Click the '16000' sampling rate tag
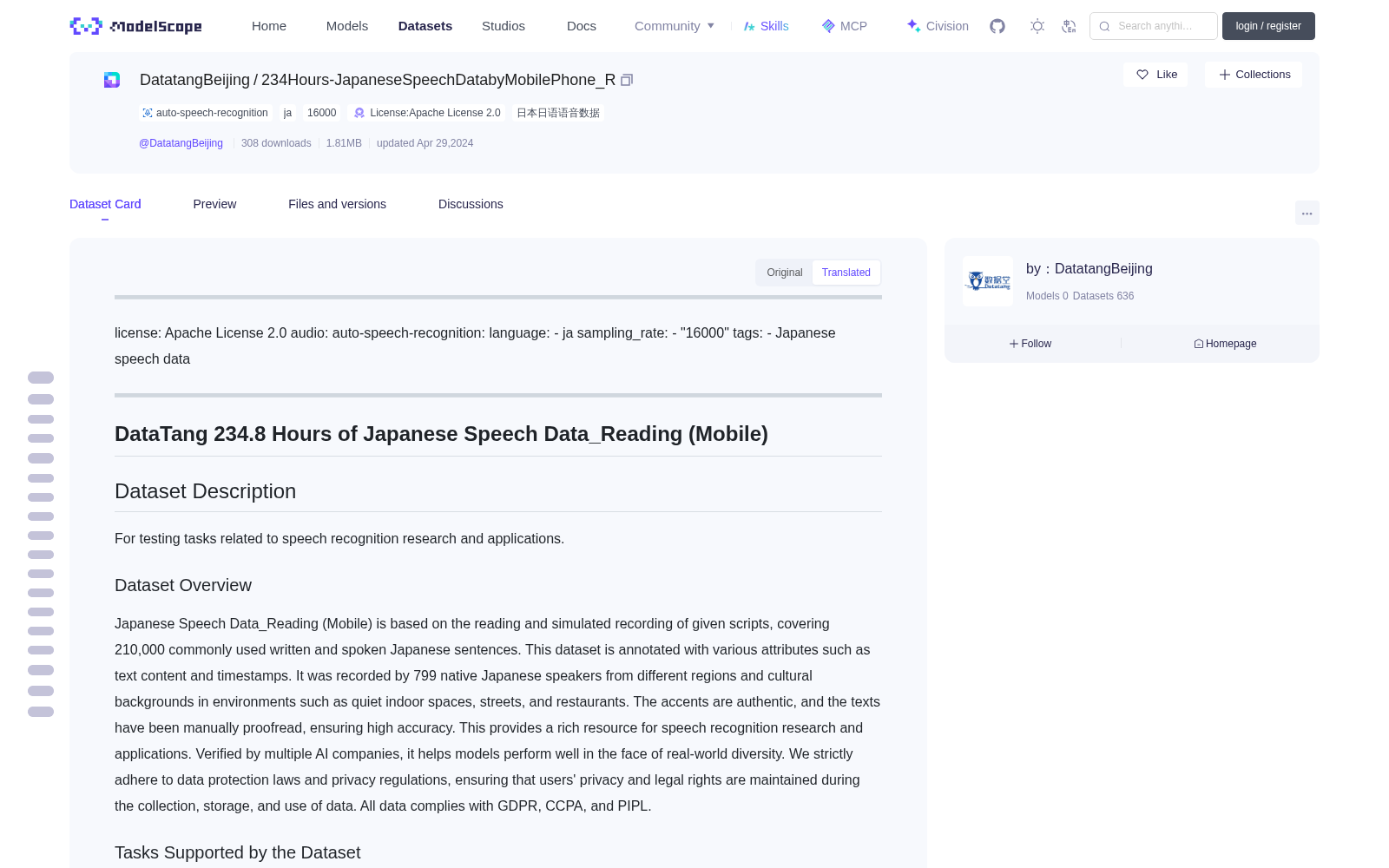The height and width of the screenshot is (868, 1389). [321, 113]
